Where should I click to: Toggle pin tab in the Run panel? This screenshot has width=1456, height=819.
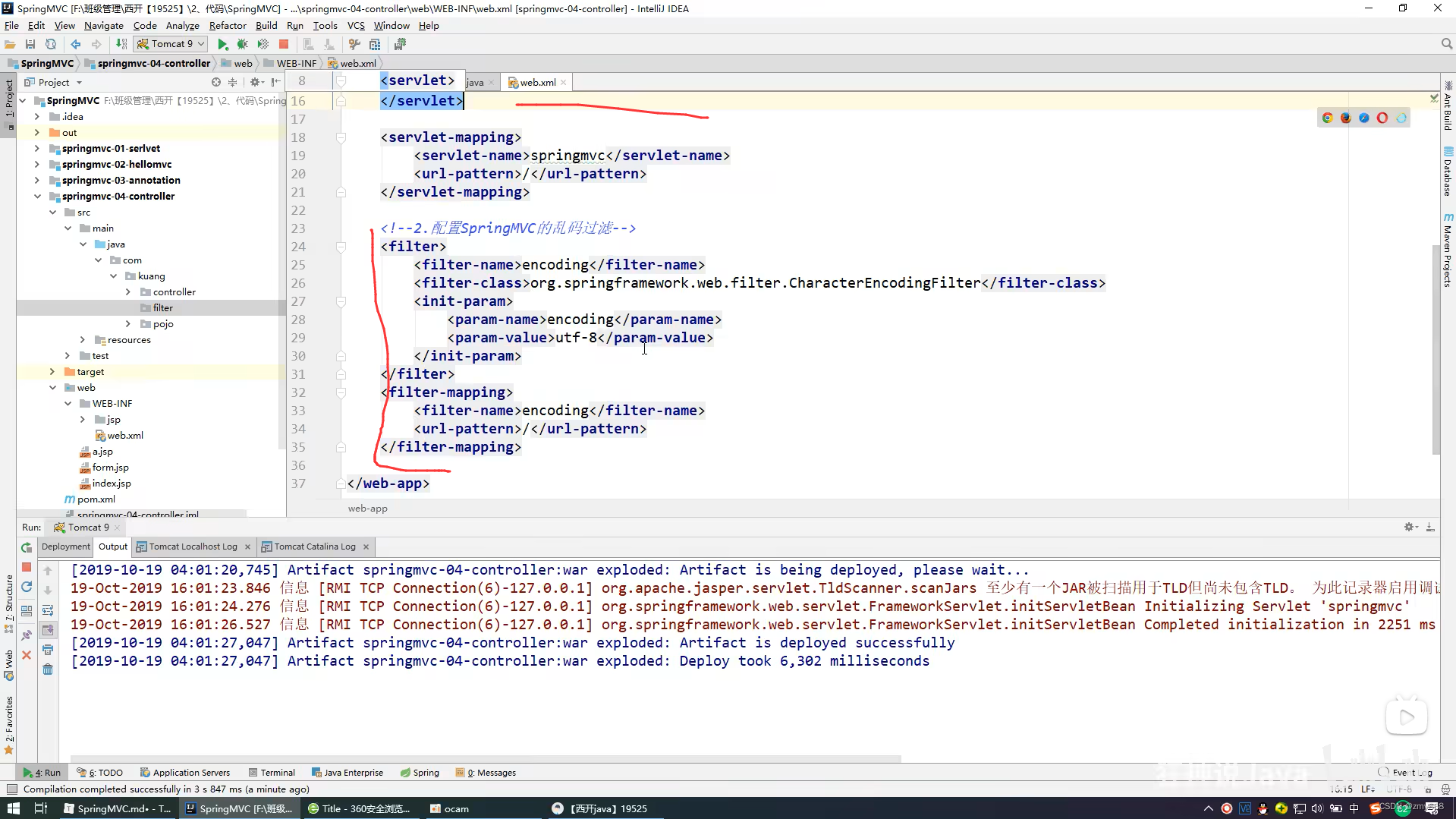tap(27, 635)
